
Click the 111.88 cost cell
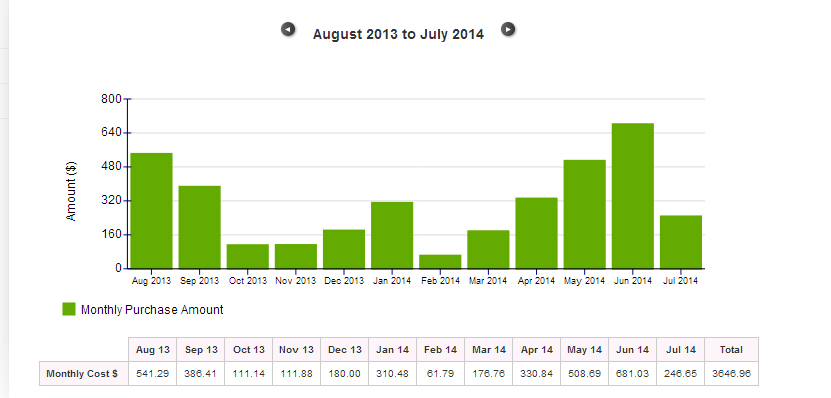[297, 374]
